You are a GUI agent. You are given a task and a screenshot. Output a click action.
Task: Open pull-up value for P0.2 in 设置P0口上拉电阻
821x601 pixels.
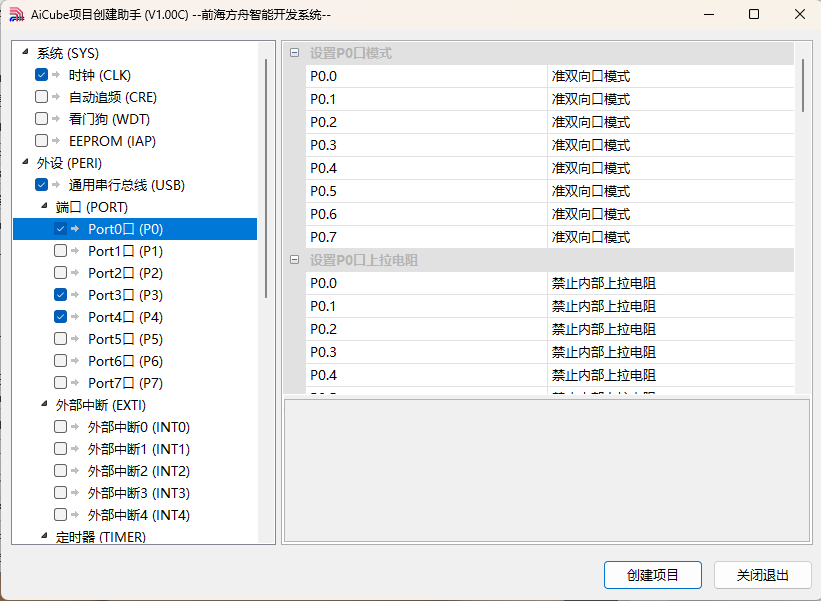671,329
